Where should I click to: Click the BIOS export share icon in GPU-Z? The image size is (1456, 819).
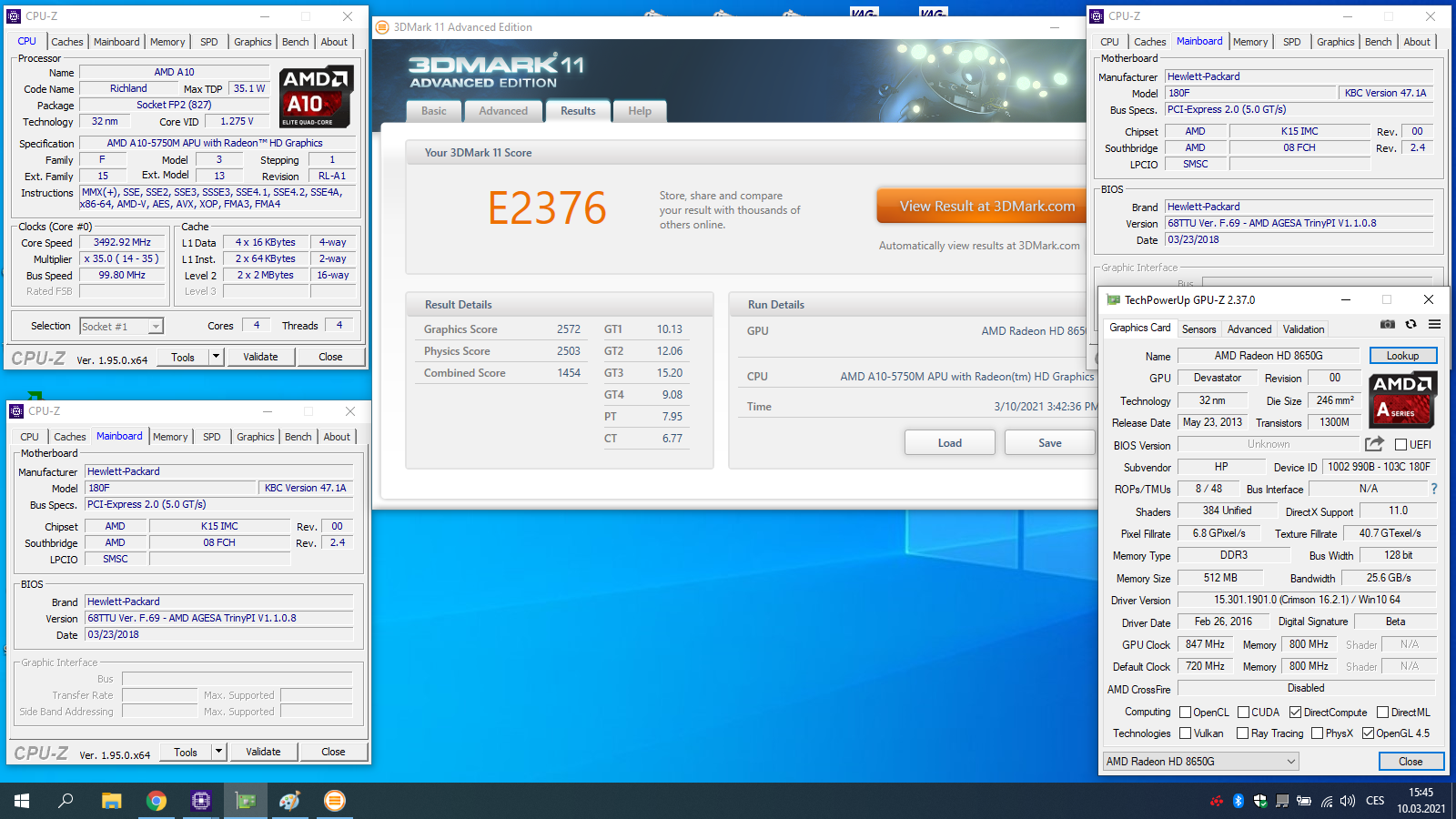click(1374, 444)
